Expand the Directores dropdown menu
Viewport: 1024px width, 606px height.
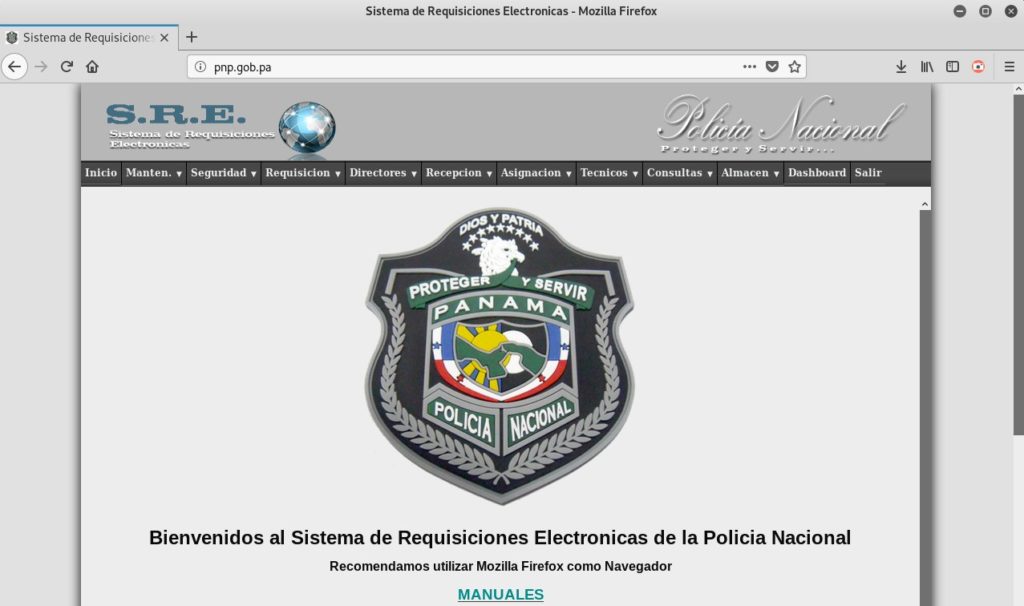[x=383, y=173]
